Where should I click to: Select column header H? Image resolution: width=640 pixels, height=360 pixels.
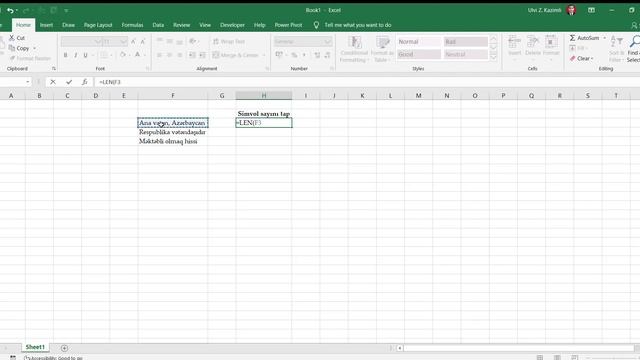tap(264, 96)
